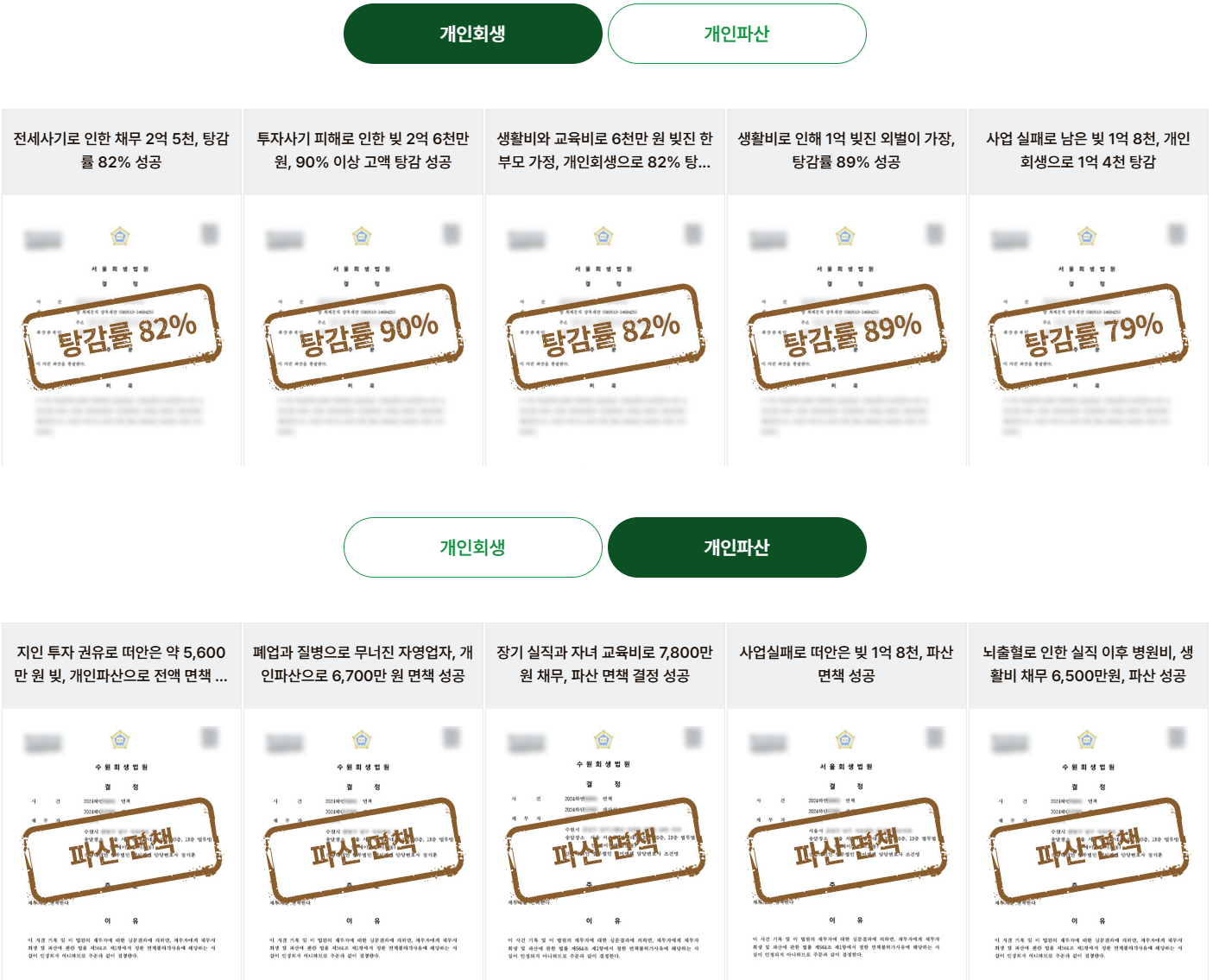This screenshot has width=1213, height=980.
Task: Open the 생활비와 교육비로 6천만 원 case title
Action: pos(605,150)
